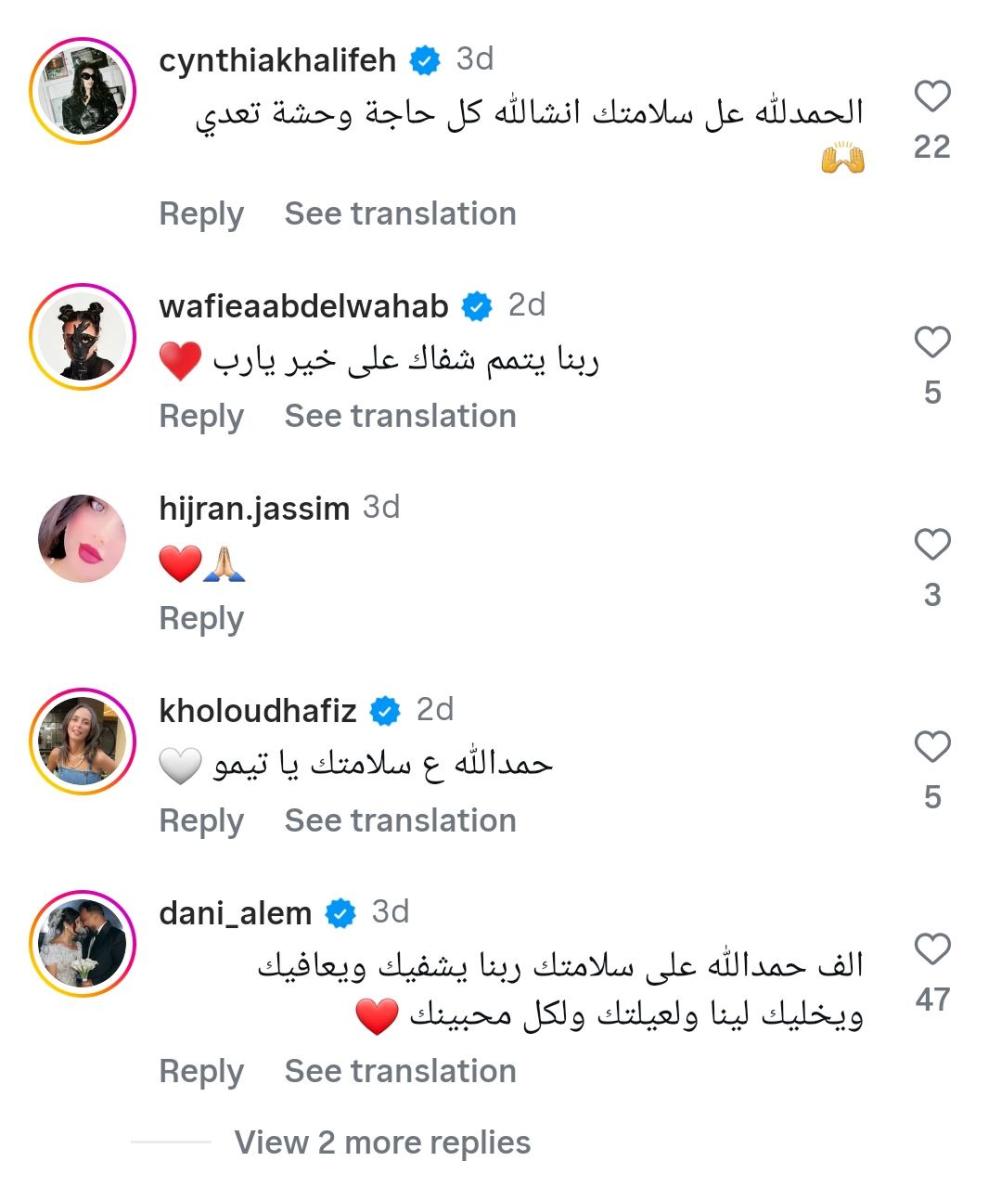This screenshot has height=1200, width=1001.
Task: Open cynthiakhalifeh's profile via username
Action: click(280, 58)
